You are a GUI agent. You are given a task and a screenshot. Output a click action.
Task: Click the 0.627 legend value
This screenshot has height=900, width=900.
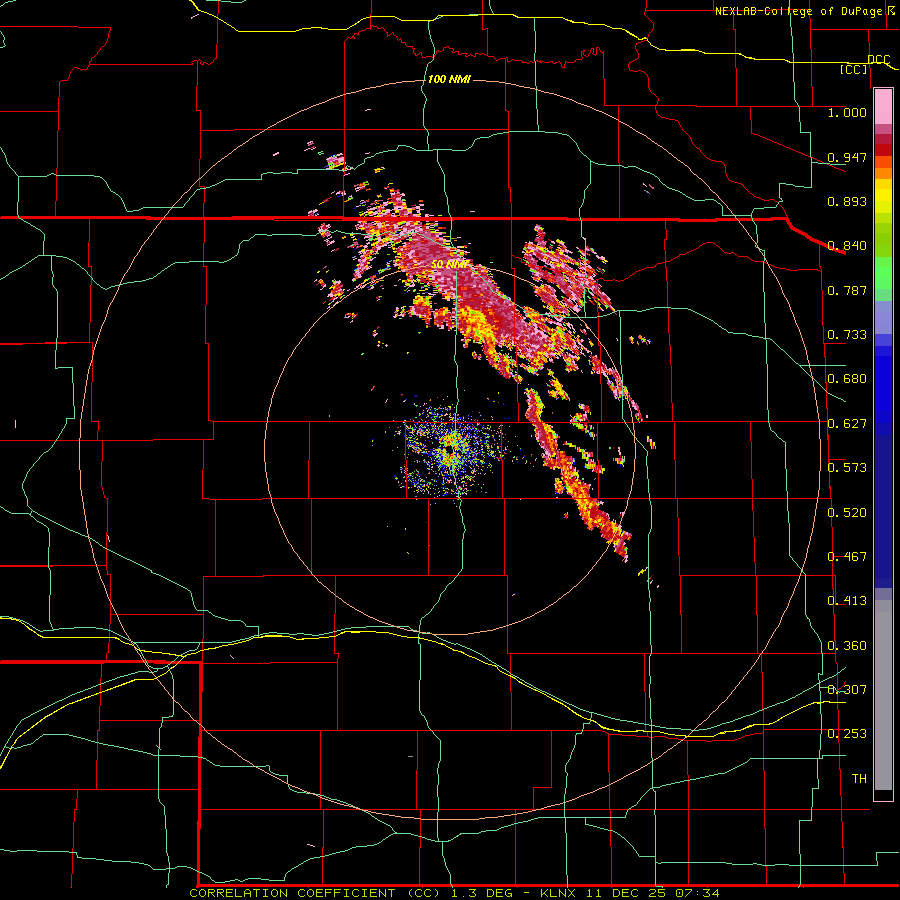[x=847, y=423]
